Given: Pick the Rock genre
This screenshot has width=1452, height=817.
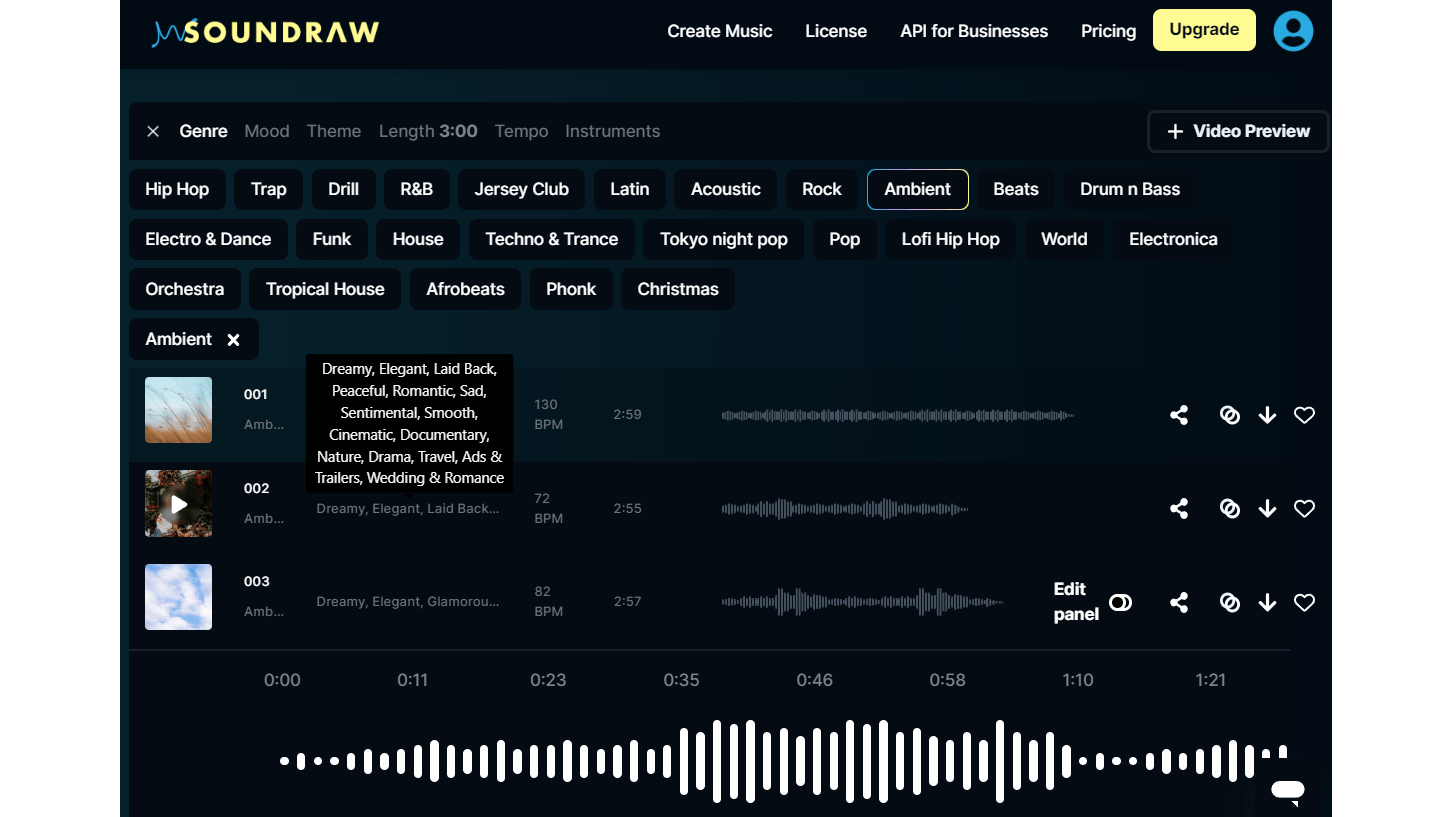Looking at the screenshot, I should [822, 190].
